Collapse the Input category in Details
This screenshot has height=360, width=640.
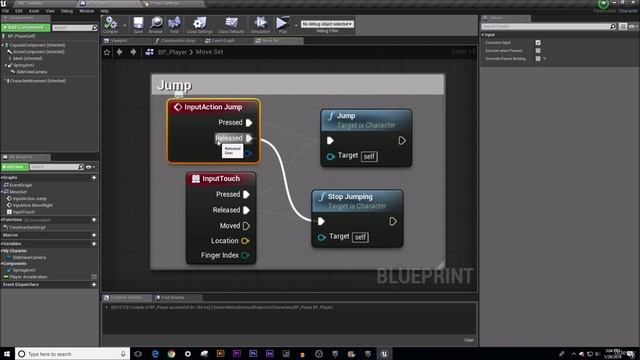(x=483, y=35)
